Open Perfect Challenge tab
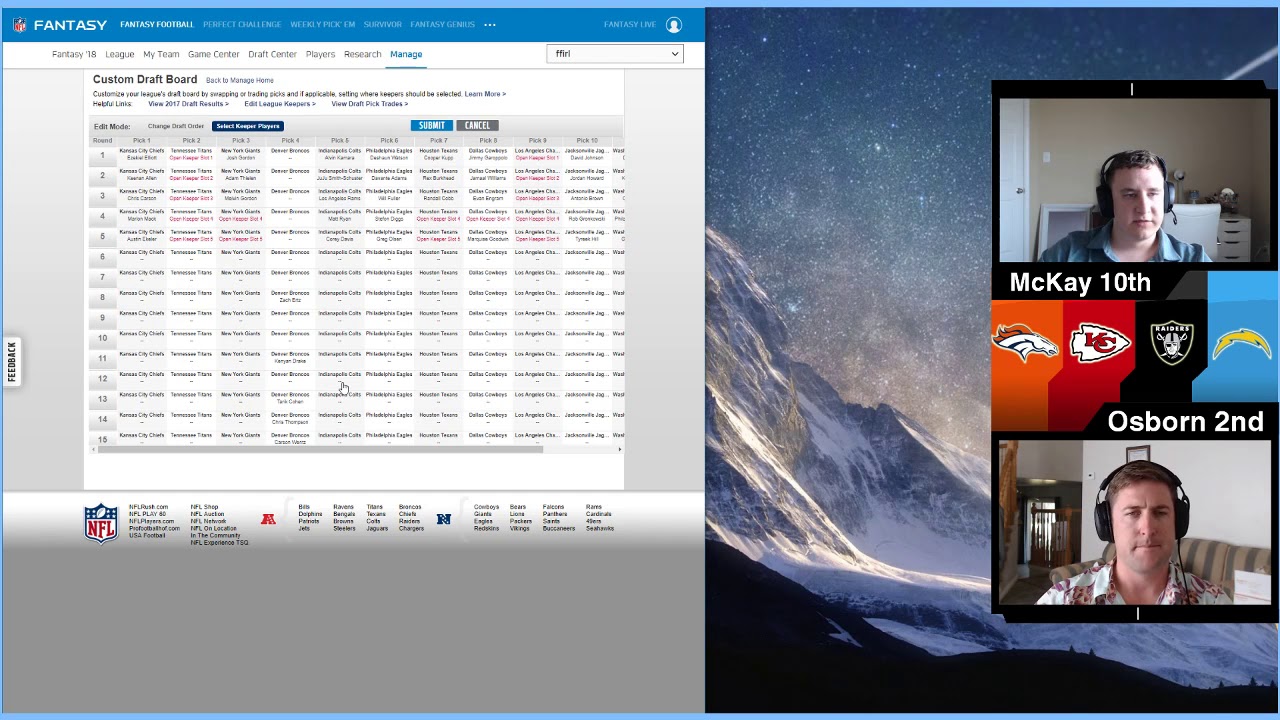Image resolution: width=1280 pixels, height=720 pixels. 242,24
